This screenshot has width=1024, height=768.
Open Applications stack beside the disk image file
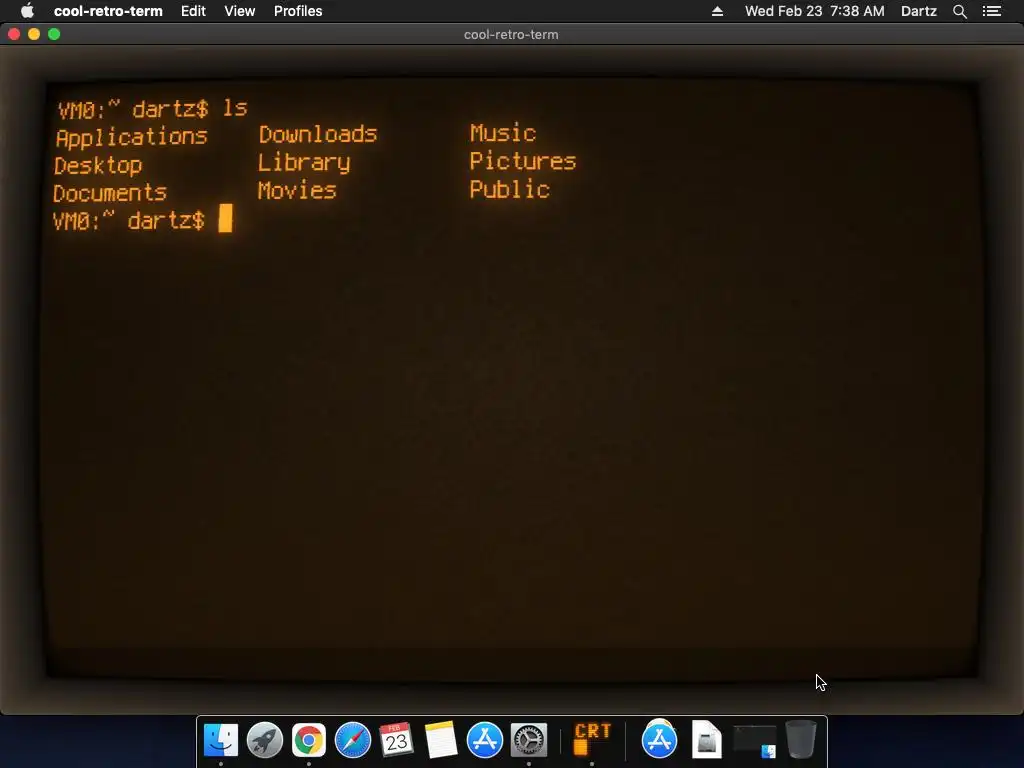click(x=659, y=739)
